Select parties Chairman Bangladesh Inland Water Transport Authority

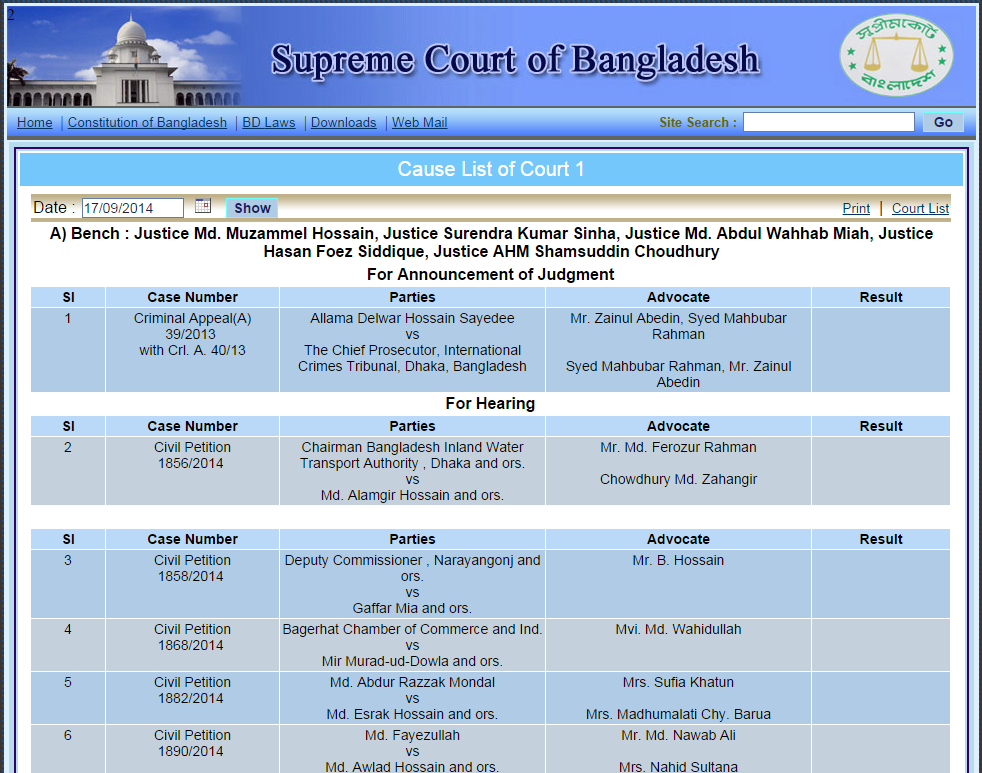(x=412, y=455)
